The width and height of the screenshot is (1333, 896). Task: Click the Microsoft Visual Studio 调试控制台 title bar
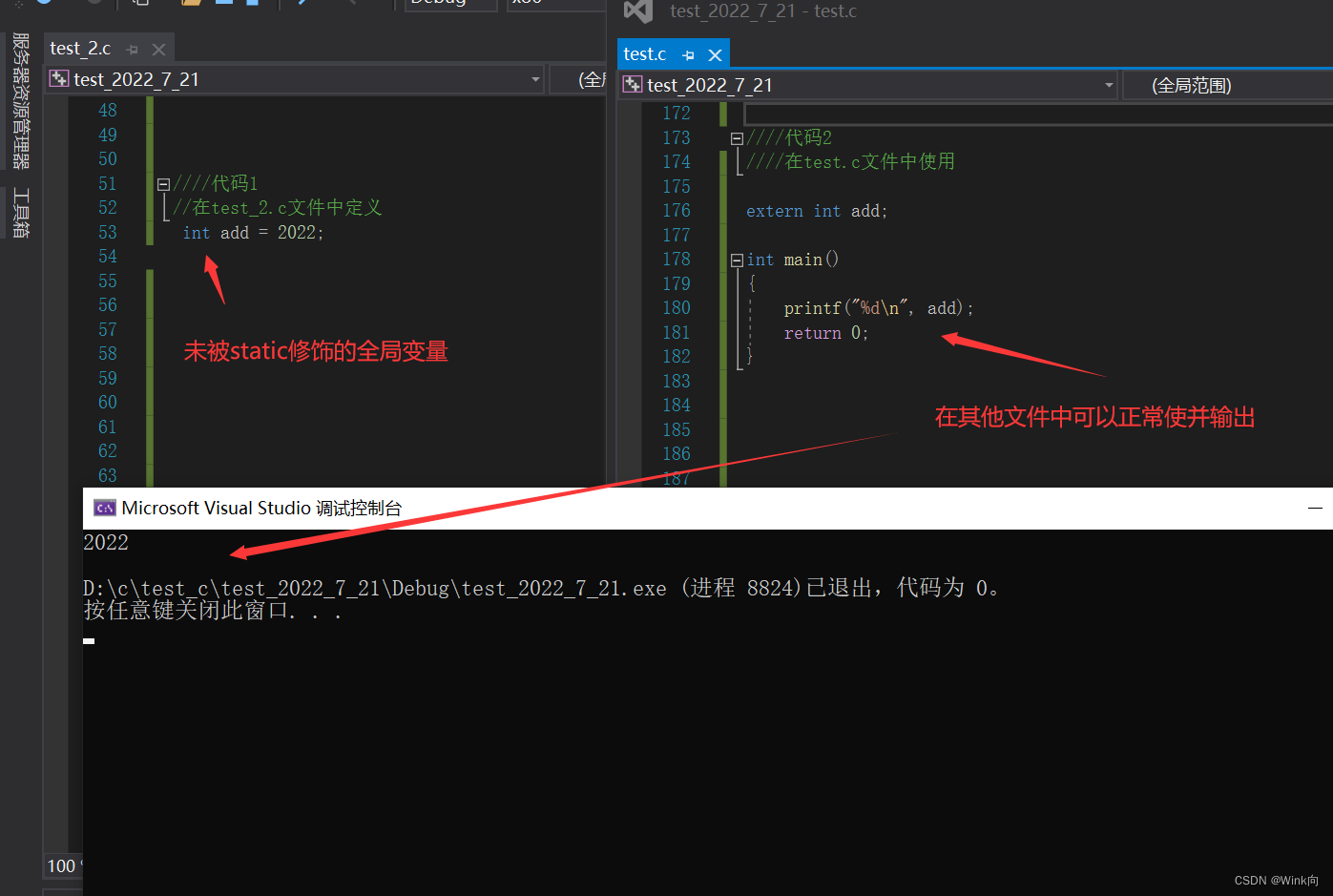tap(708, 509)
